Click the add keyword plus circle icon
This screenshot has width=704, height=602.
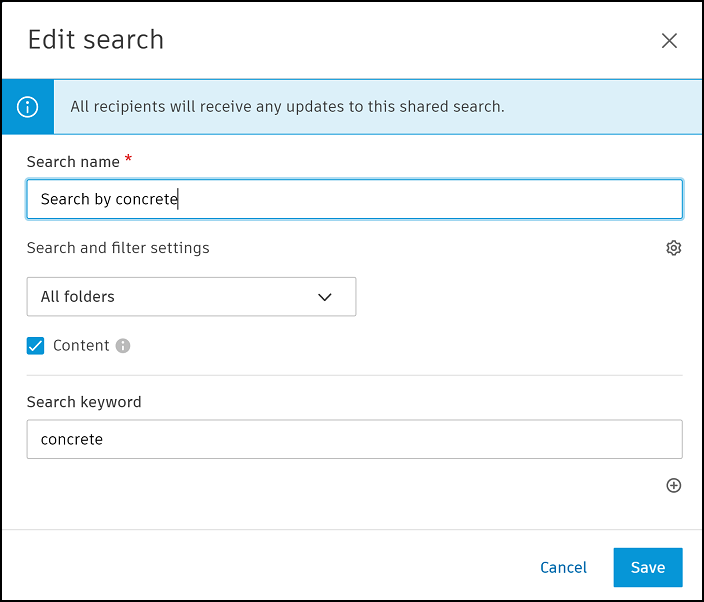[673, 485]
